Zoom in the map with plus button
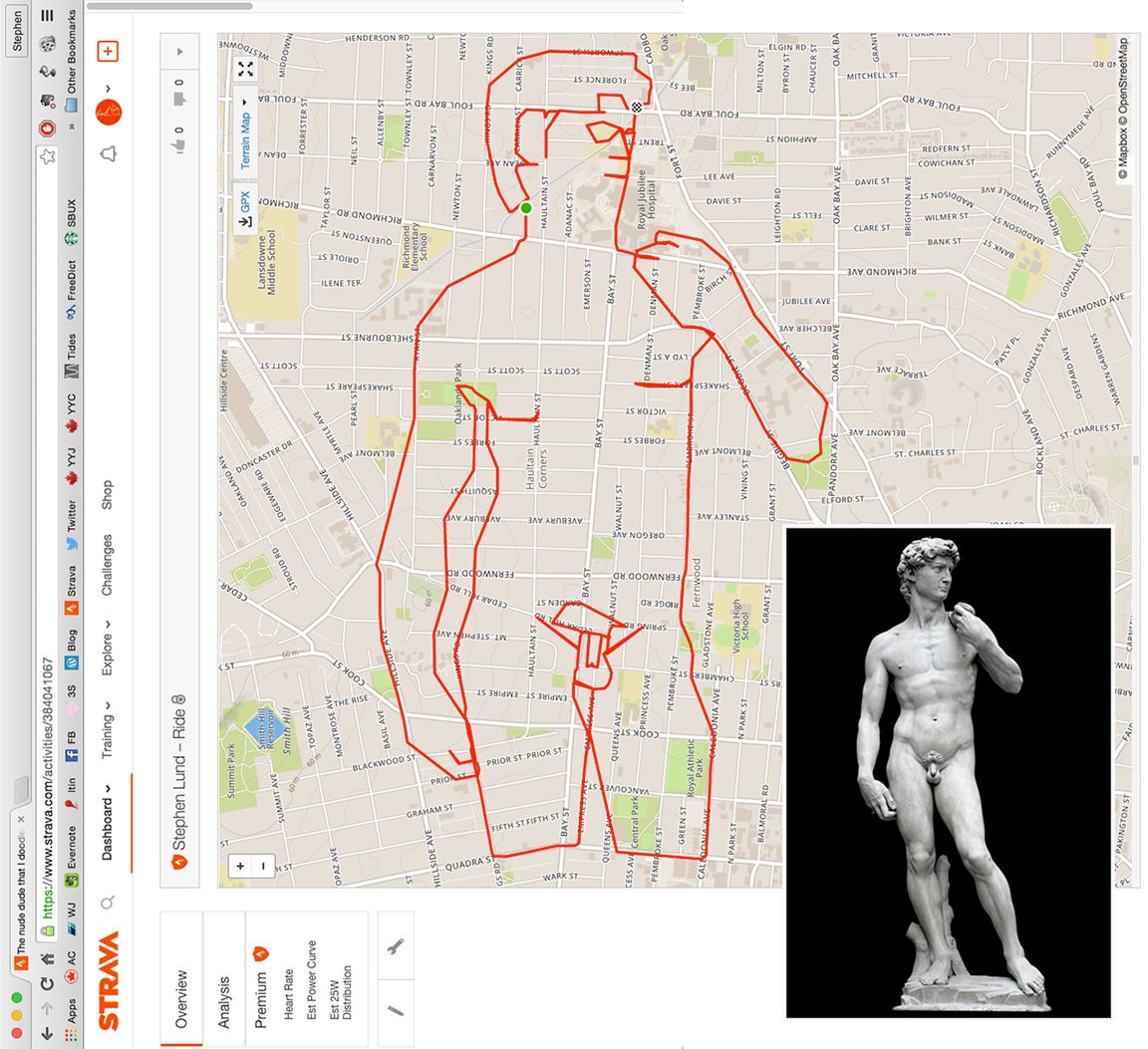 click(x=240, y=866)
